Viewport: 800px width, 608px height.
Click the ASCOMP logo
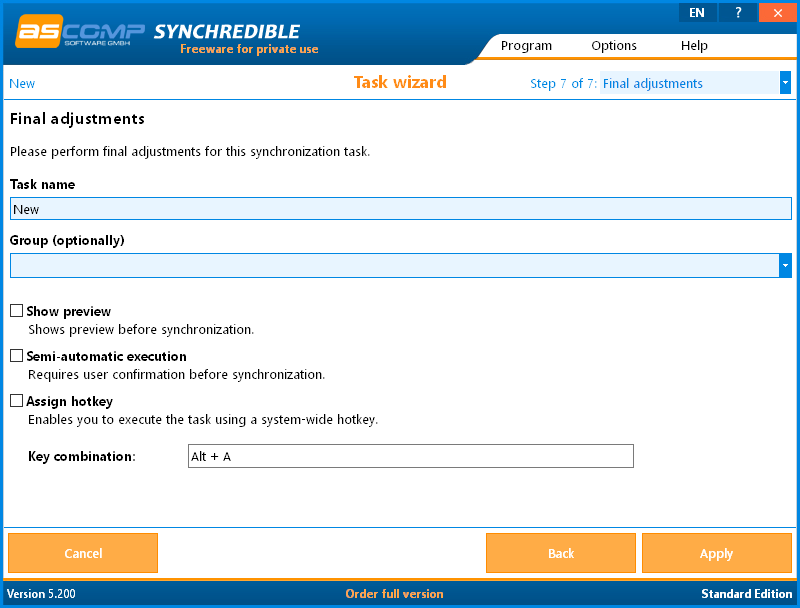(x=80, y=32)
